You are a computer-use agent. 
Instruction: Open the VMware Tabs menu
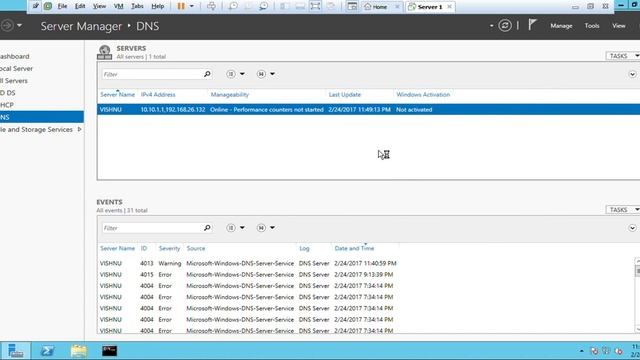[137, 6]
